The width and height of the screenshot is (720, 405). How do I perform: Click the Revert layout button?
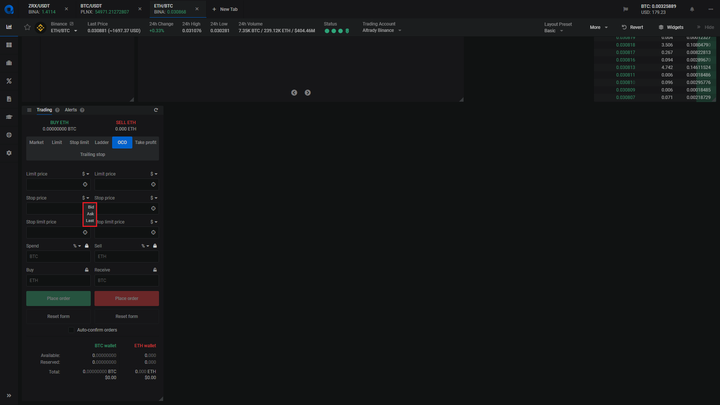pos(632,27)
